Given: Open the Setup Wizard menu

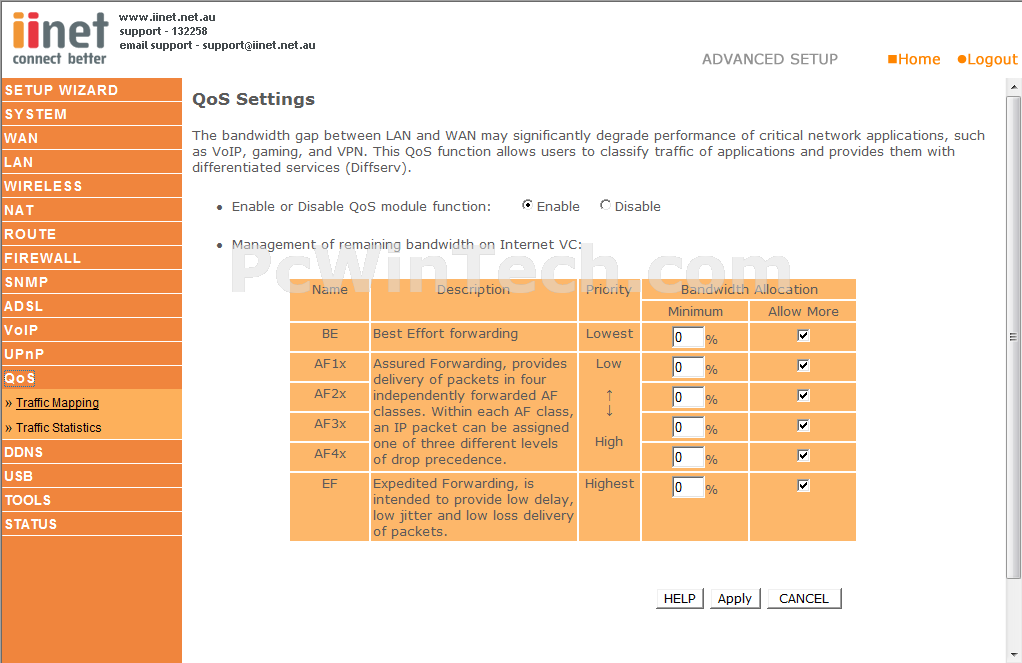Looking at the screenshot, I should click(91, 90).
